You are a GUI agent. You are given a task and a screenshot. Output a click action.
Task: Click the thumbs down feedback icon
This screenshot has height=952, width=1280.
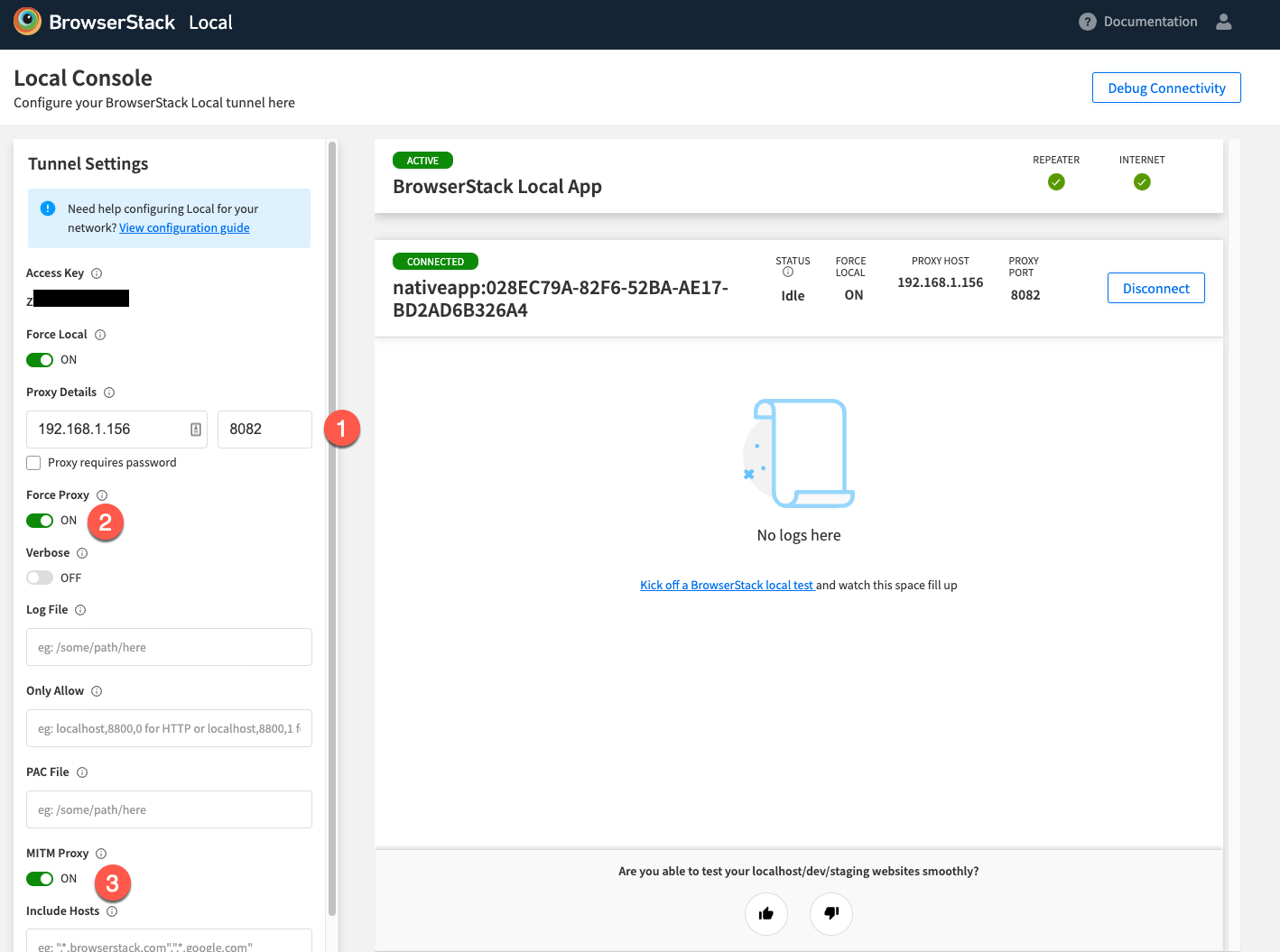pyautogui.click(x=830, y=914)
